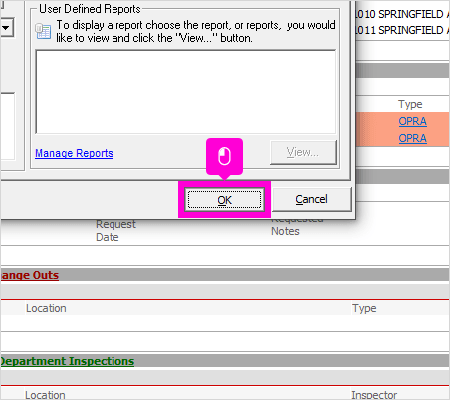
Task: Open the partially visible dropdown arrow at left
Action: (x=6, y=28)
